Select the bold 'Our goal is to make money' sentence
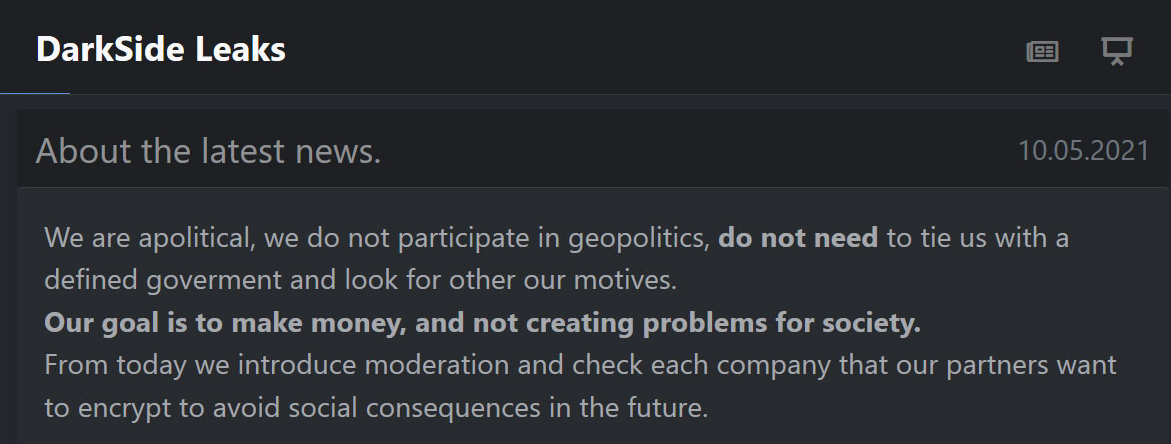The height and width of the screenshot is (444, 1171). point(482,323)
